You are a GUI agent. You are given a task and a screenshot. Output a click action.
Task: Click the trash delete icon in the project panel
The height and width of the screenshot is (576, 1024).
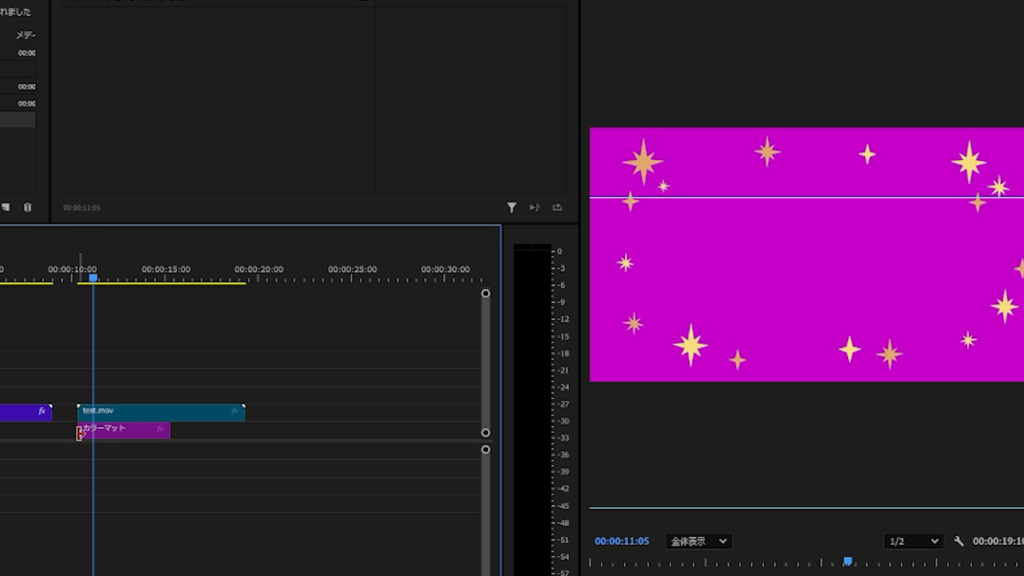27,207
